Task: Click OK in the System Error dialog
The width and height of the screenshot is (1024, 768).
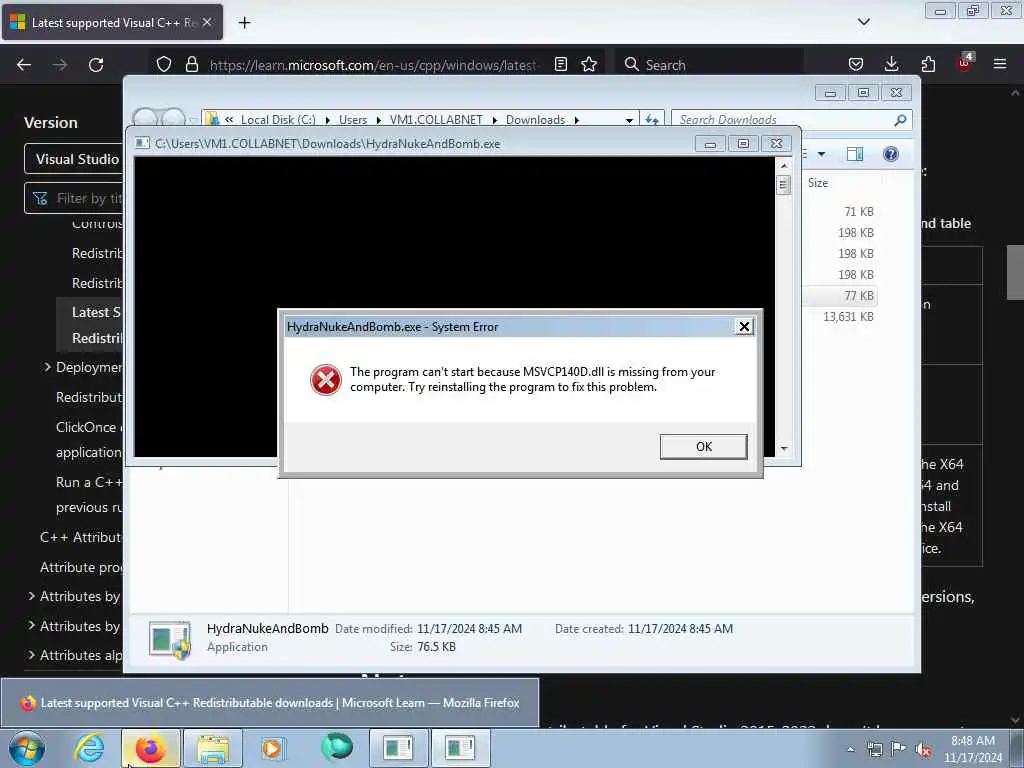Action: click(x=703, y=447)
